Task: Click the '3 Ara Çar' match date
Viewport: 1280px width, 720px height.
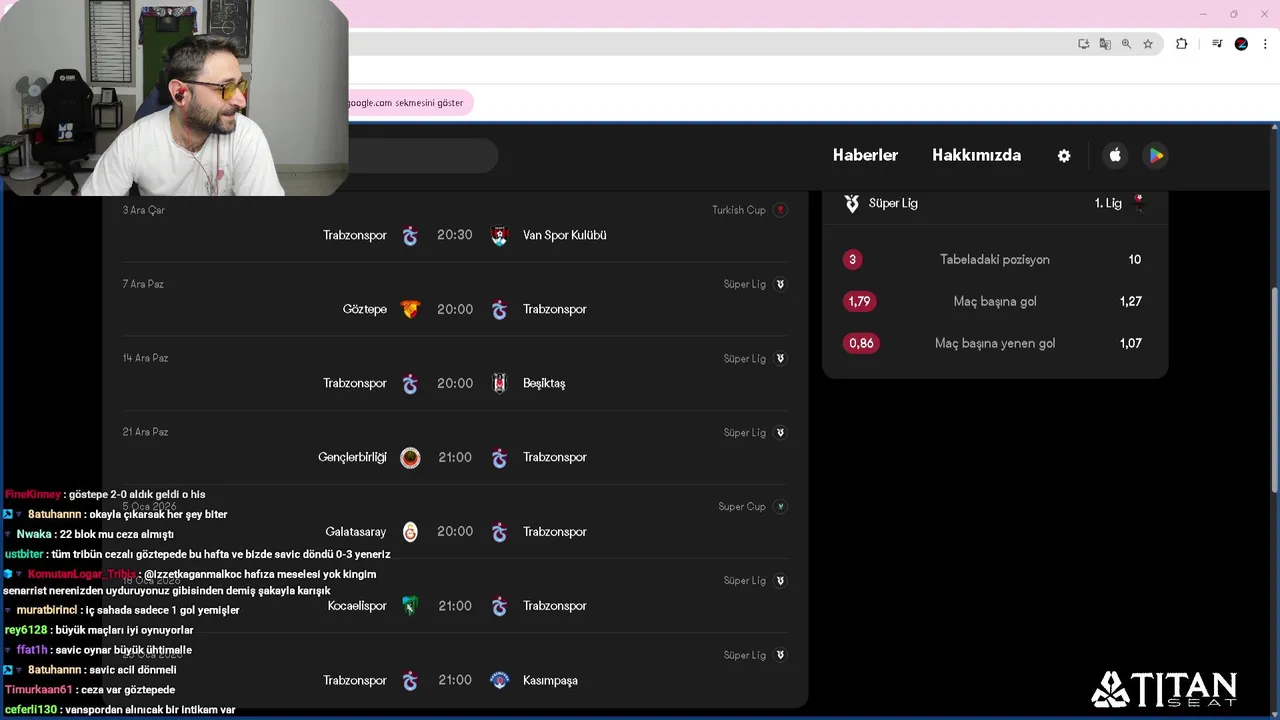Action: pyautogui.click(x=144, y=210)
